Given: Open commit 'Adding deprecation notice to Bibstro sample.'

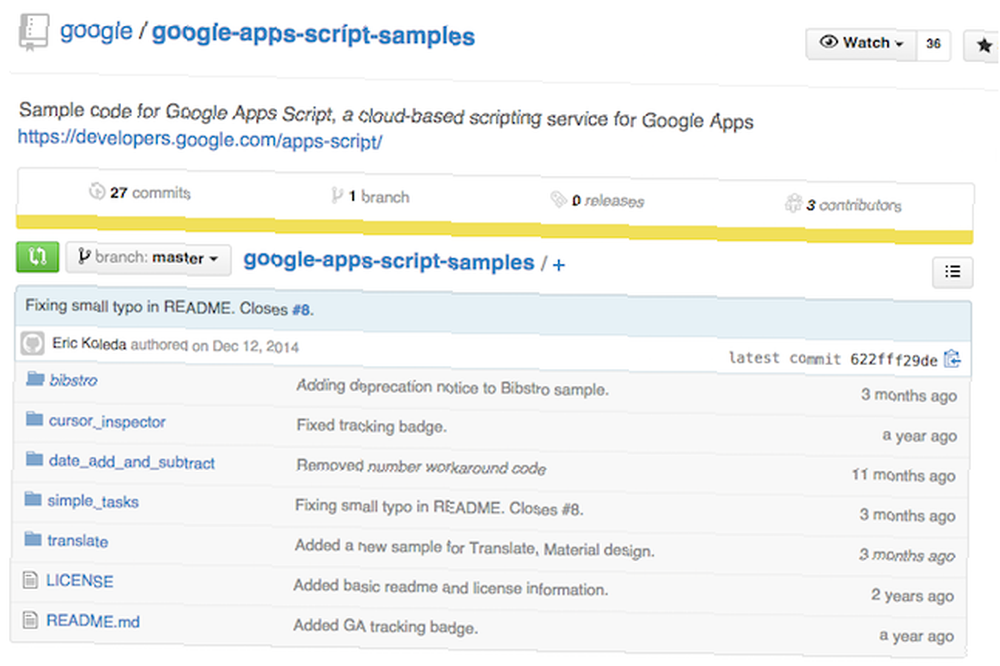Looking at the screenshot, I should (452, 387).
